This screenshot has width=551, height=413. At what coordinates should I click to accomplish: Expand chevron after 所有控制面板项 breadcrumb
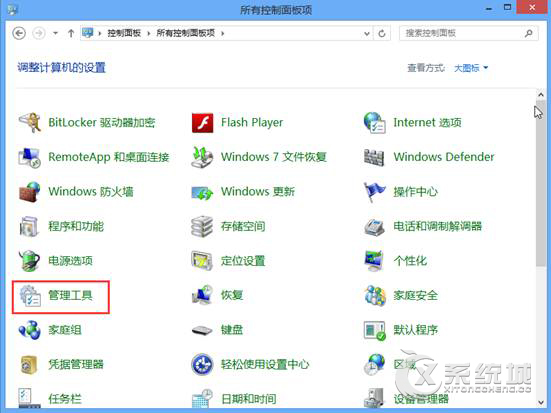click(222, 33)
